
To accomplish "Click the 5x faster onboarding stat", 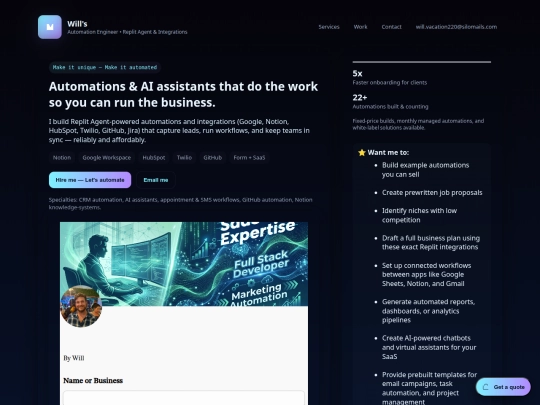I will [x=390, y=77].
